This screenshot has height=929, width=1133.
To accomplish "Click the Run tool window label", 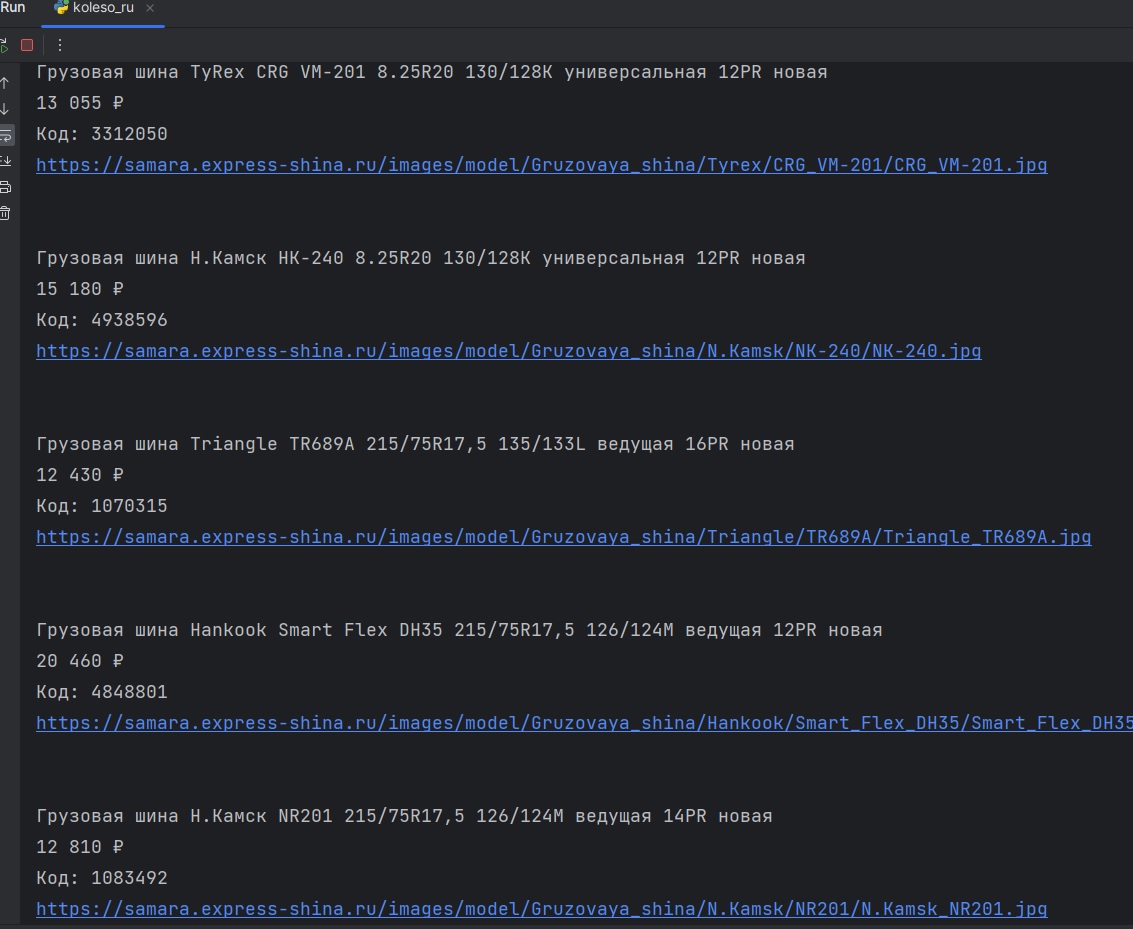I will [13, 8].
